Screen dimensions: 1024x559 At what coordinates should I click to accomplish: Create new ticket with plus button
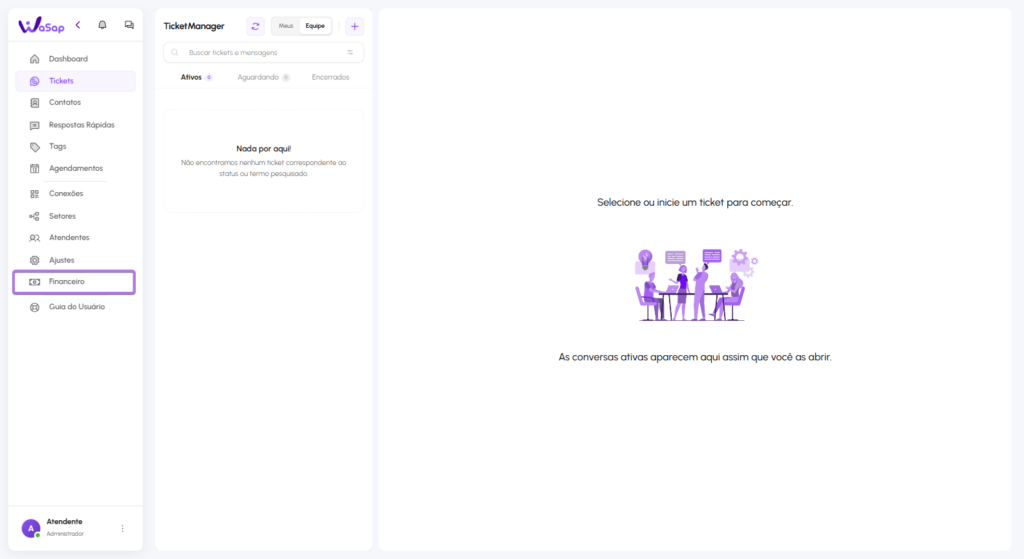tap(354, 26)
